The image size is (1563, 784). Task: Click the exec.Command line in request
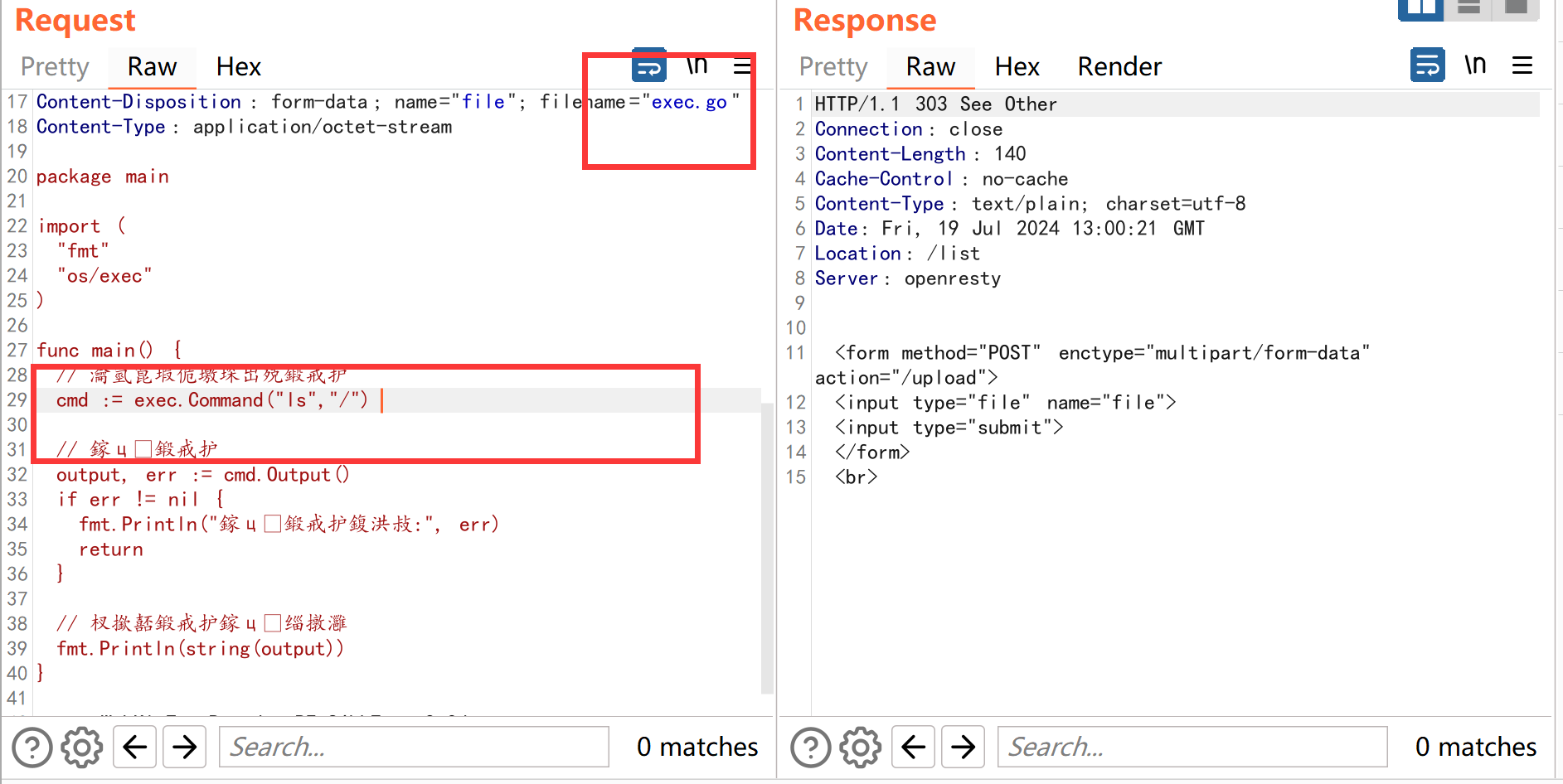(x=212, y=400)
